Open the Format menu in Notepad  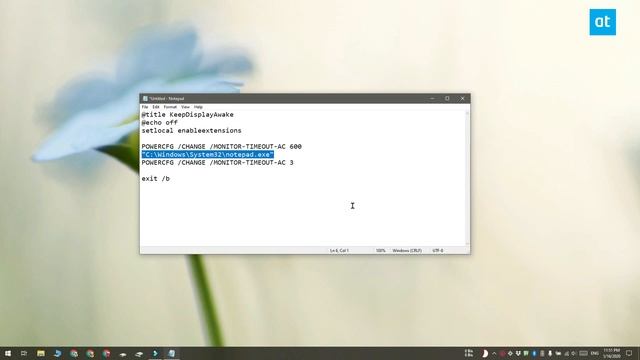pos(170,107)
